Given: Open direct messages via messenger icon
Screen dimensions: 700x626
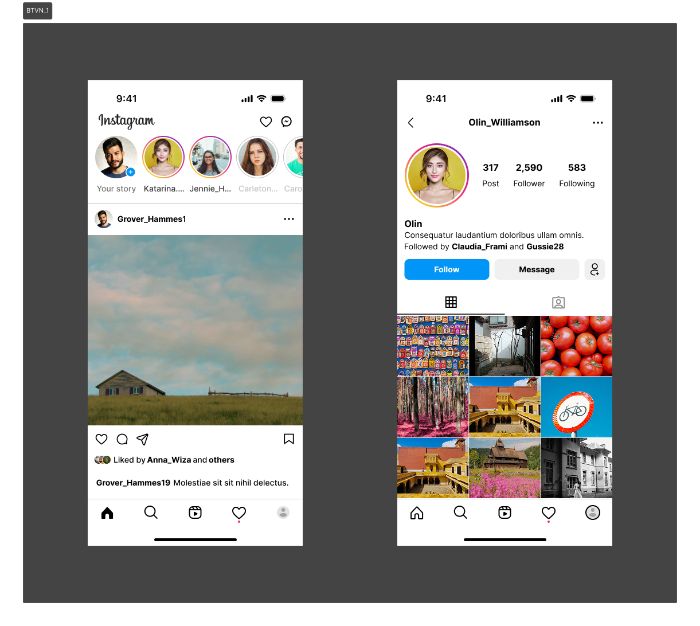Looking at the screenshot, I should (286, 121).
